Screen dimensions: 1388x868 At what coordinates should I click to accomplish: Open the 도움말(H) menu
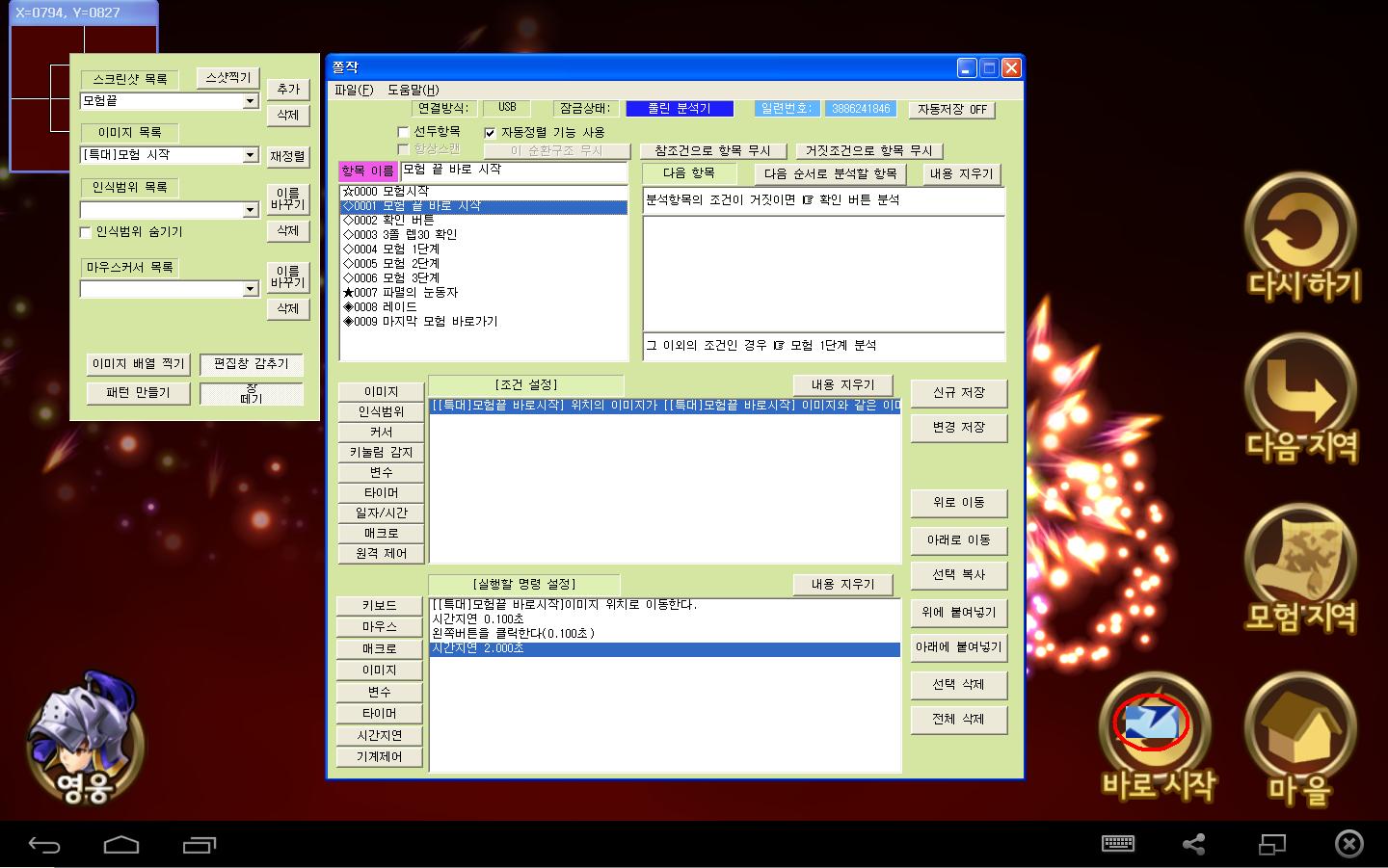coord(413,90)
